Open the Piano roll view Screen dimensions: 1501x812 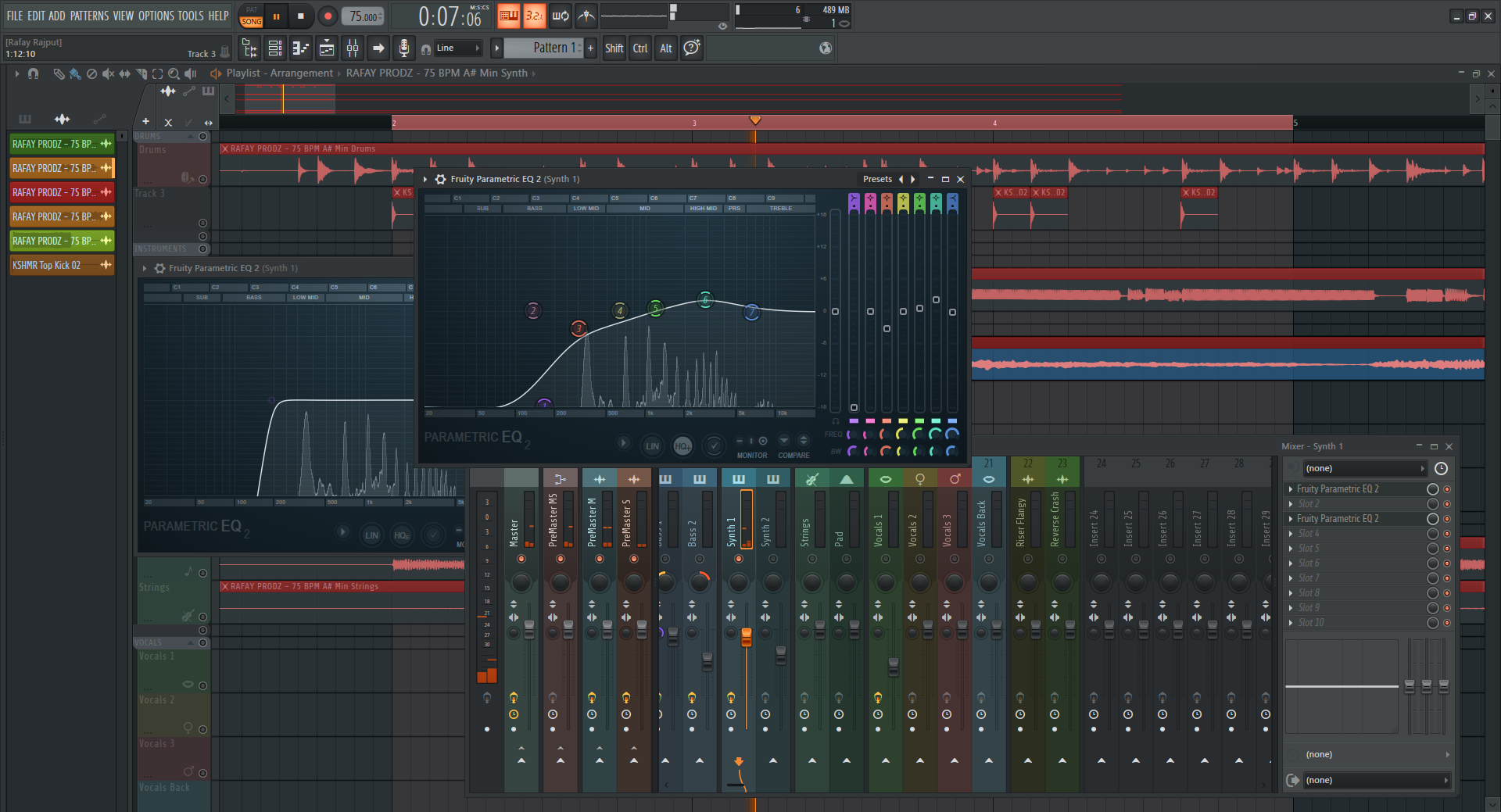301,48
